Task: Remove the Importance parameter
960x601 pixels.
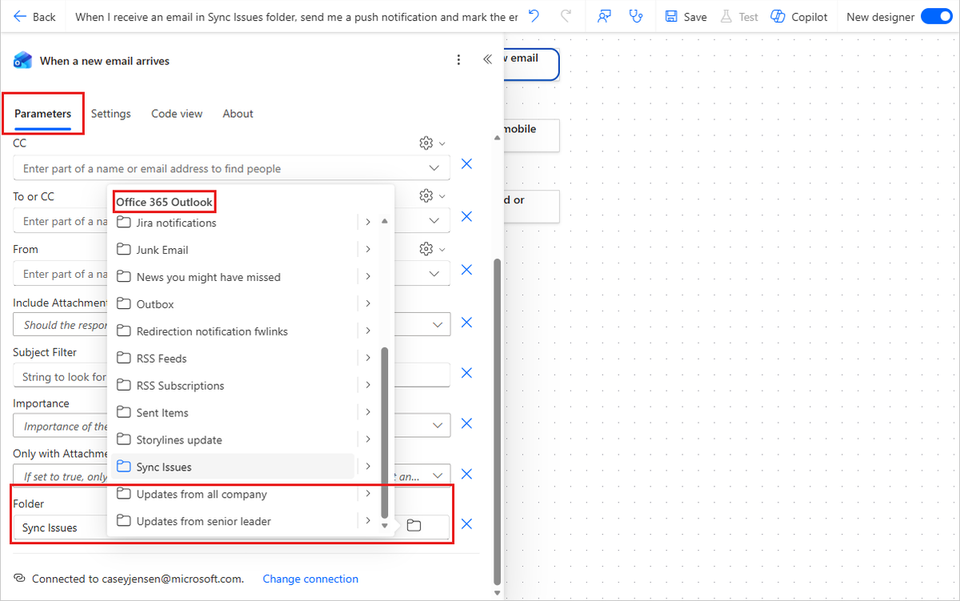Action: click(467, 424)
